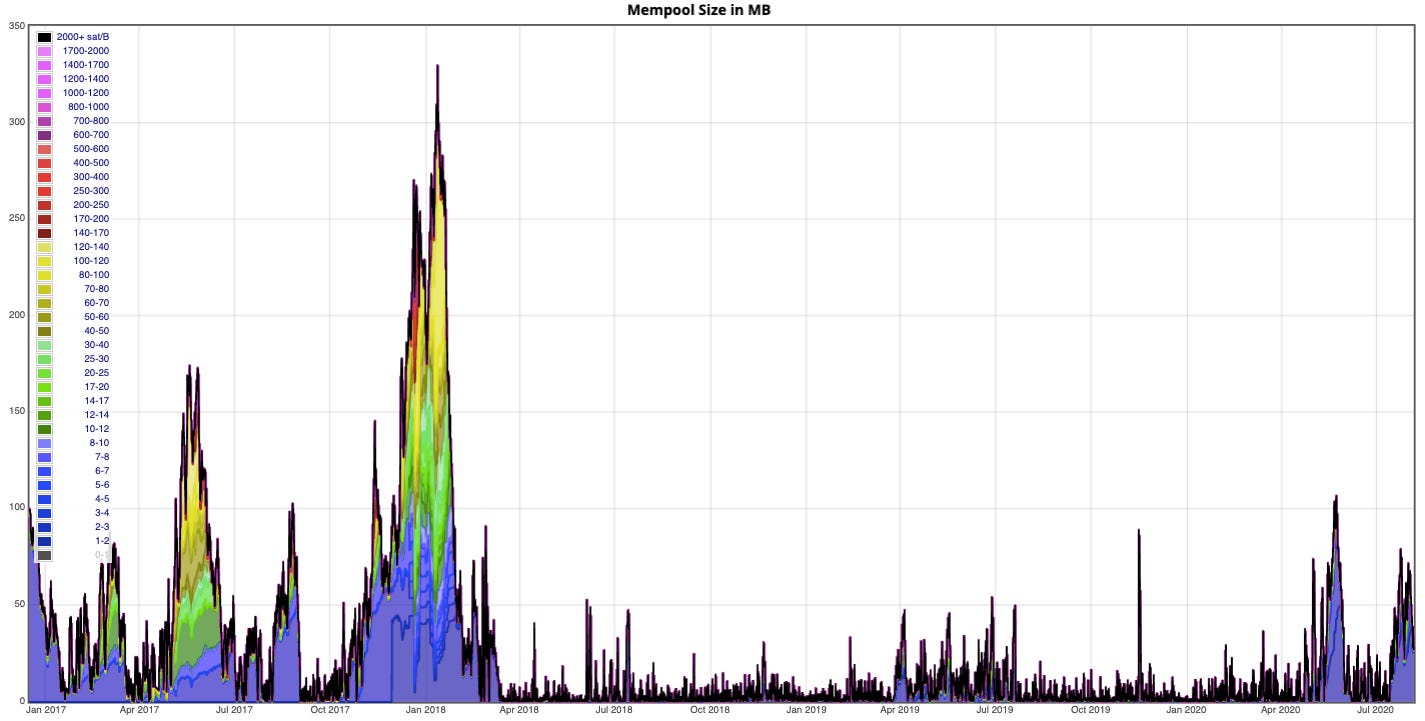This screenshot has height=721, width=1425.
Task: Click the 14-17 legend color swatch
Action: point(44,401)
